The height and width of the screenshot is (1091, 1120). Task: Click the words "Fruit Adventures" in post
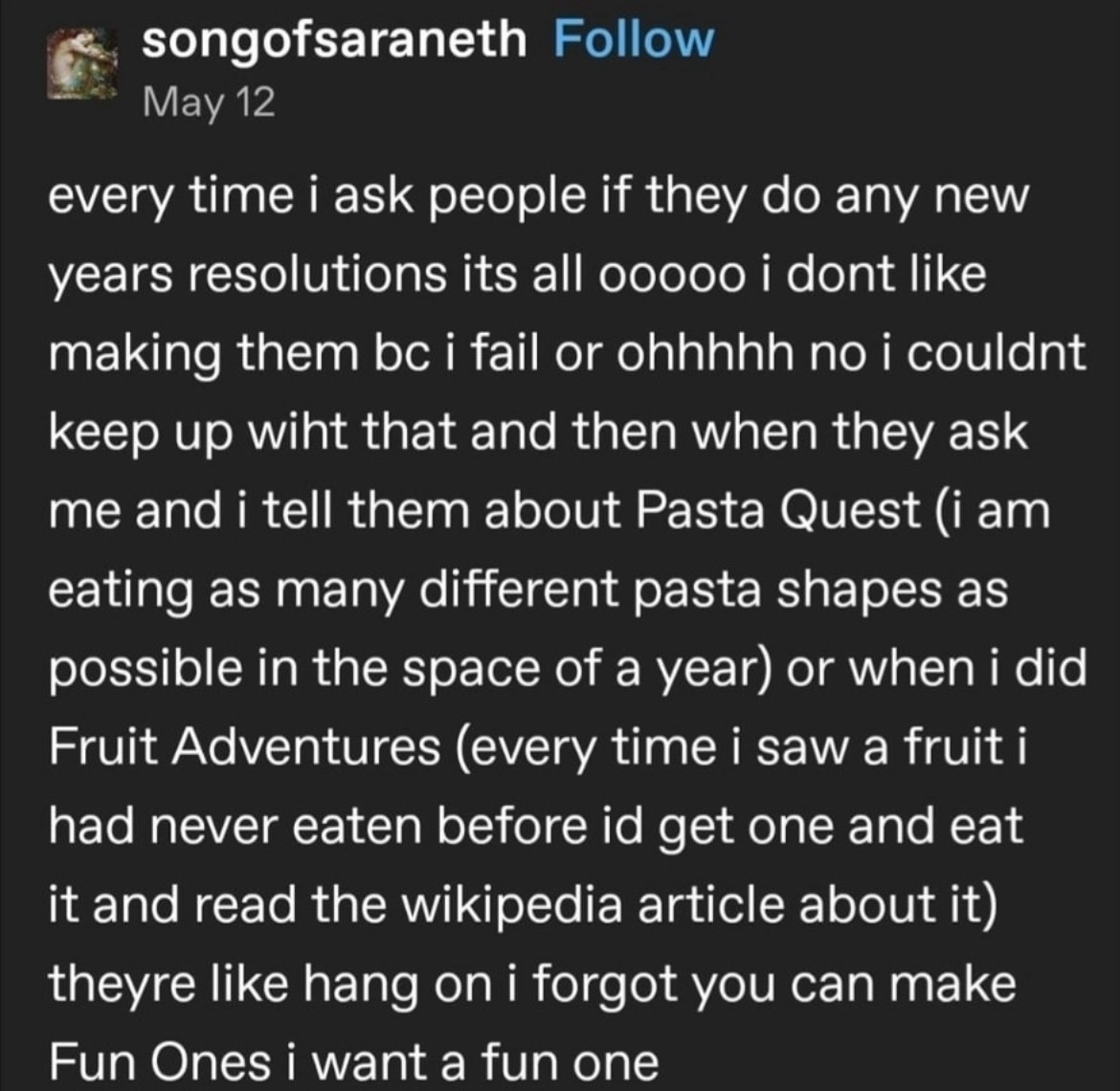coord(244,747)
